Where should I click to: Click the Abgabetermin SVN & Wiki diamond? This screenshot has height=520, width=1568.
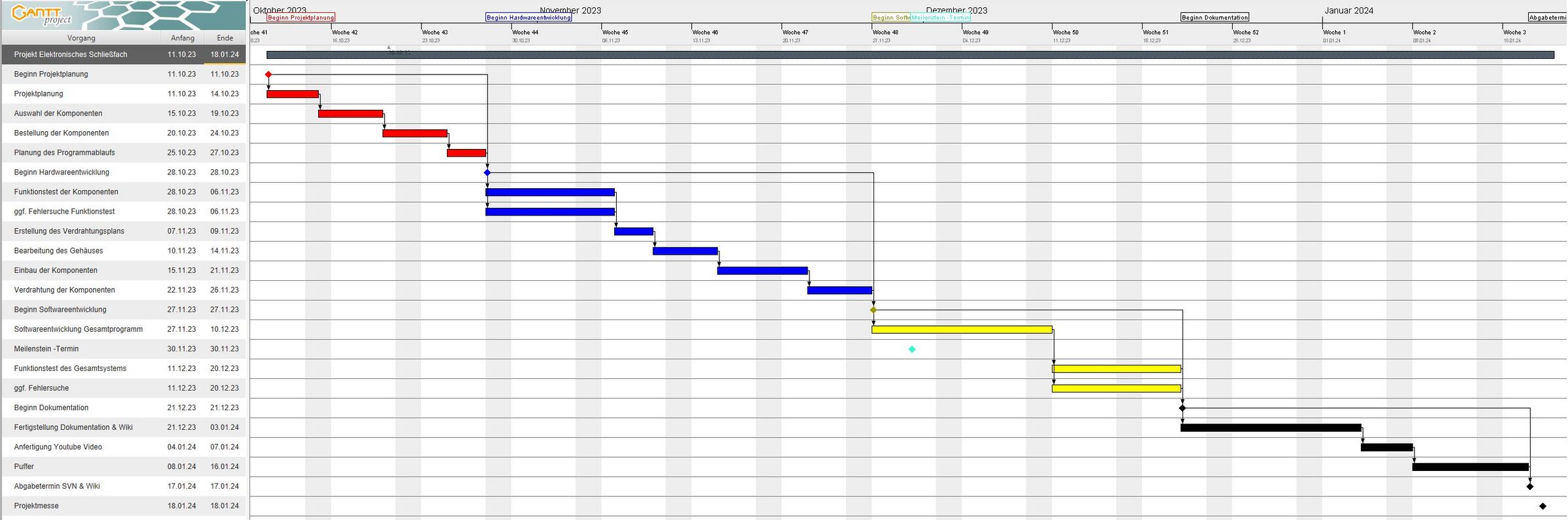tap(1530, 486)
